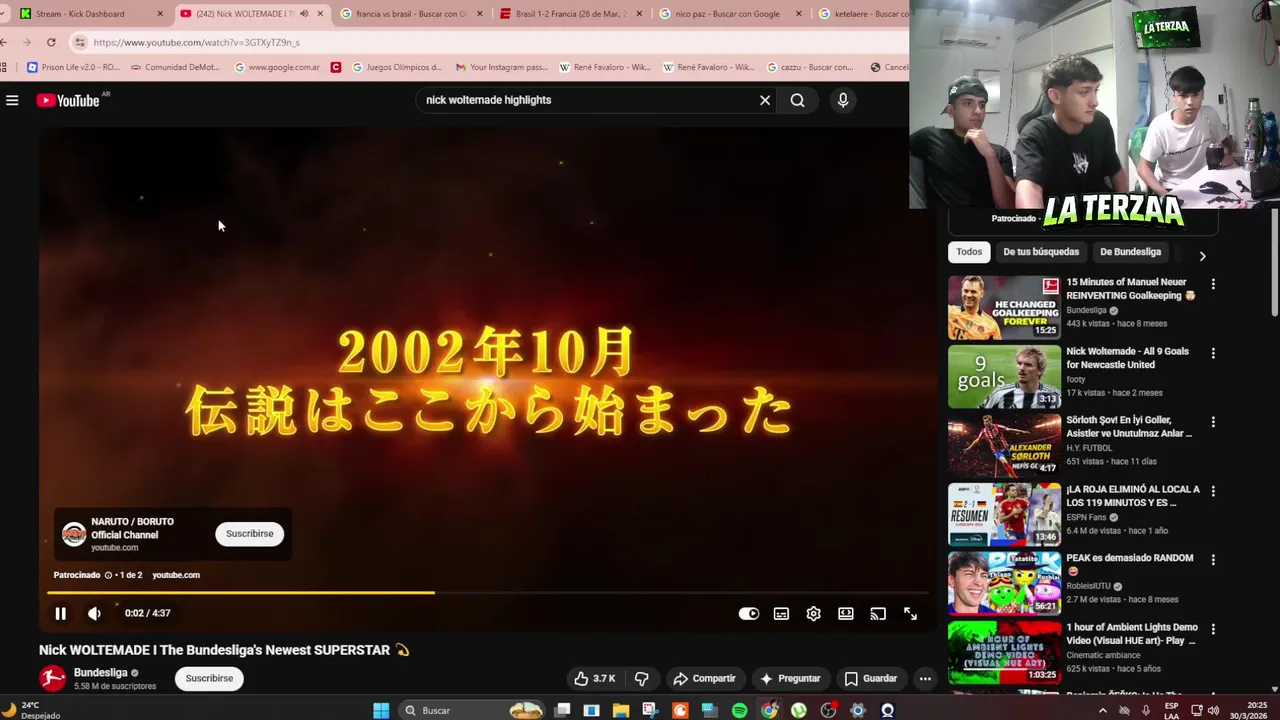Image resolution: width=1280 pixels, height=720 pixels.
Task: Select the Todos filter chip
Action: [x=969, y=252]
